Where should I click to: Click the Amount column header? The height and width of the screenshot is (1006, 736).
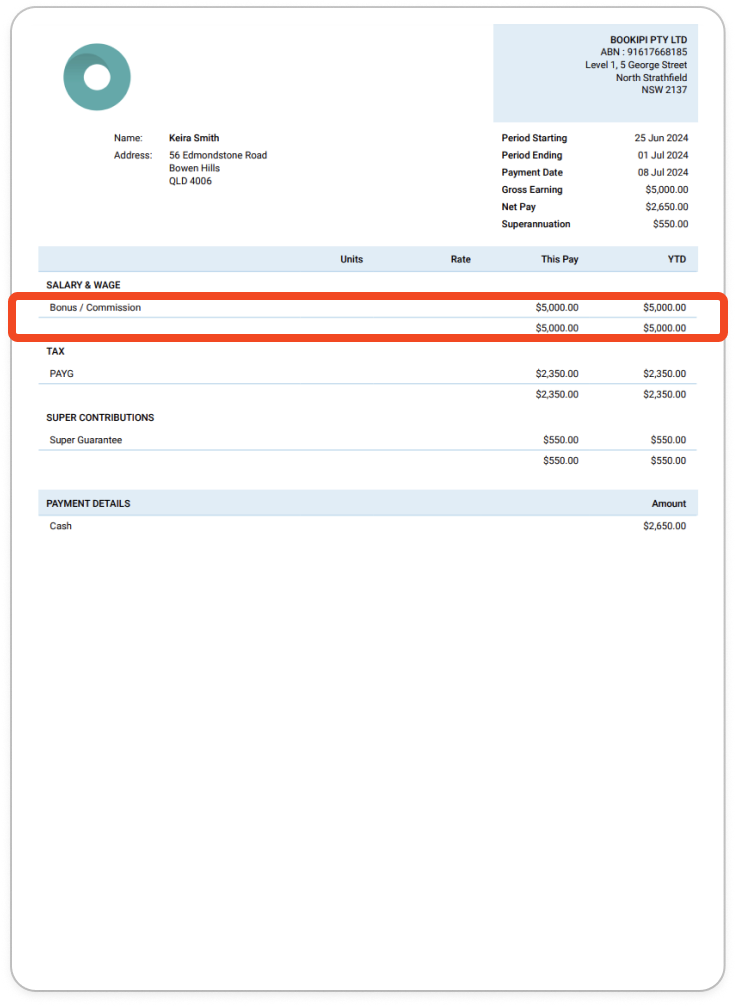click(x=669, y=504)
